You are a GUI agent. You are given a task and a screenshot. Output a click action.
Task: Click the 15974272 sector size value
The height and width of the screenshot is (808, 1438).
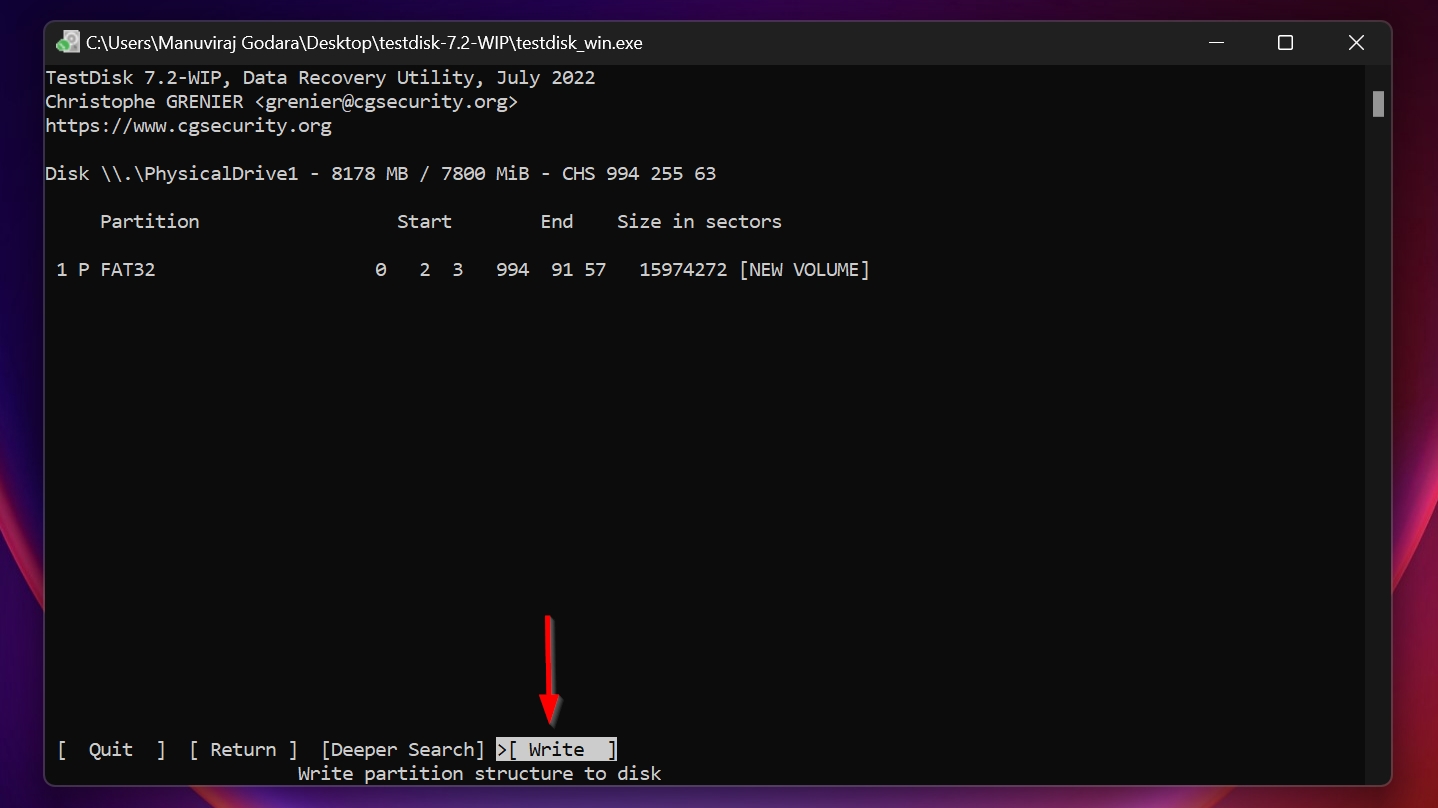tap(683, 270)
